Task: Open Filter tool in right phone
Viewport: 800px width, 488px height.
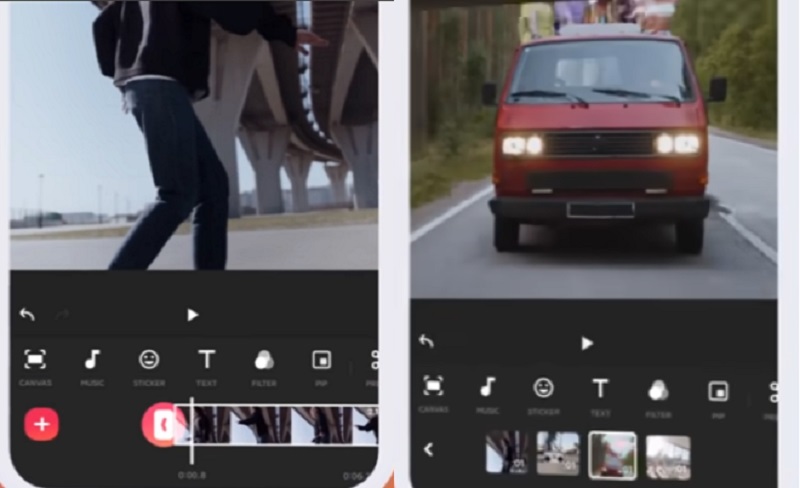Action: click(x=658, y=398)
